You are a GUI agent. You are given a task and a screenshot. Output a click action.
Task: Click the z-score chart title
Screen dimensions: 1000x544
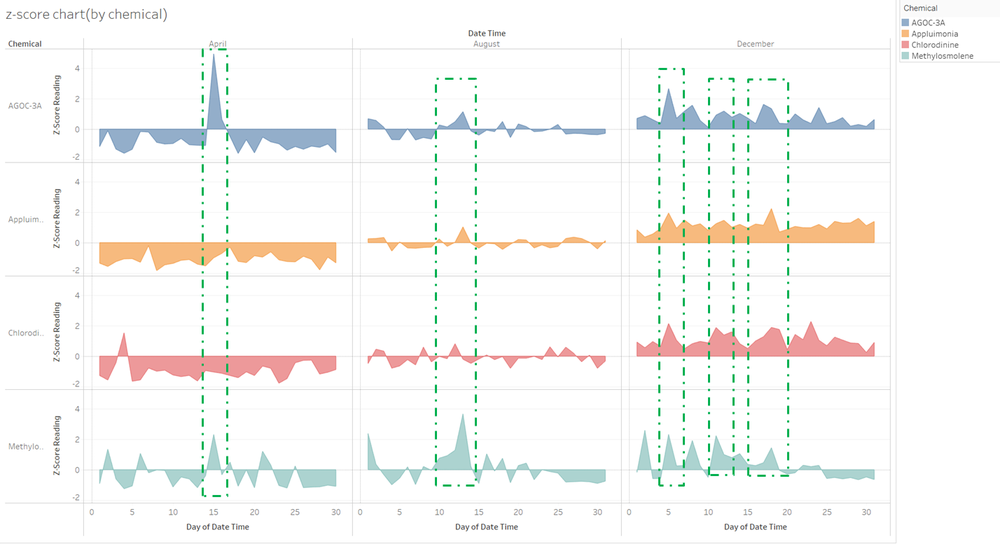pos(87,14)
